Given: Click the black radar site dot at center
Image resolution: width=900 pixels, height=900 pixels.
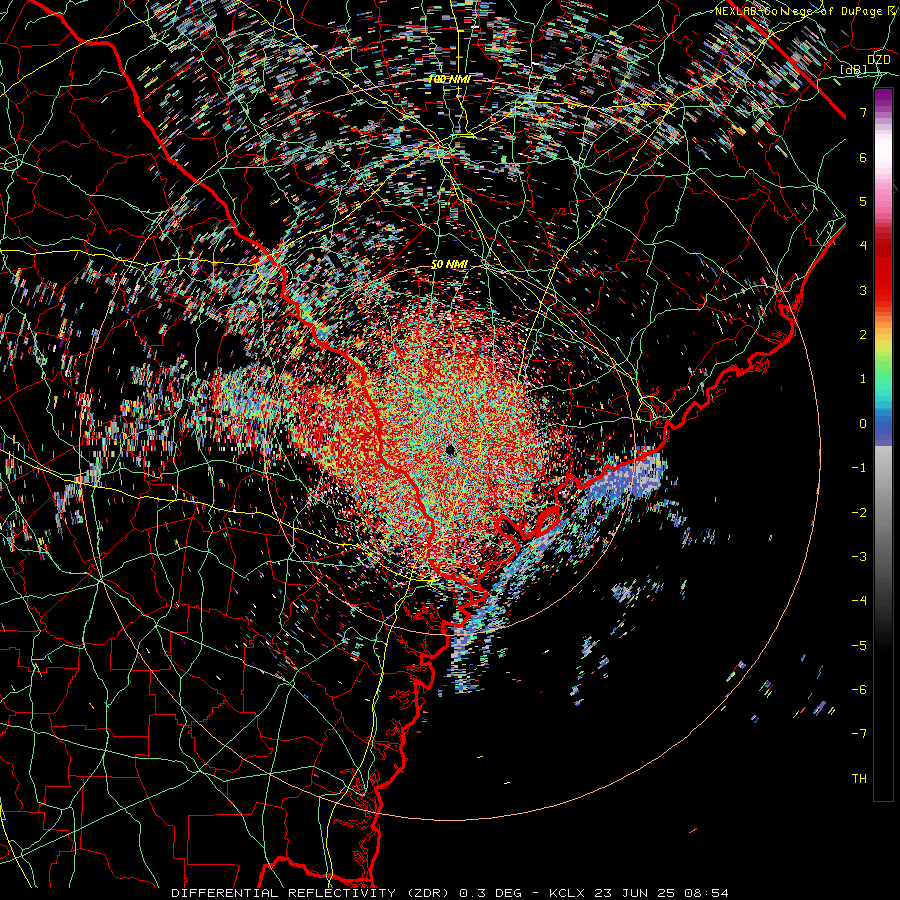Looking at the screenshot, I should [x=450, y=449].
